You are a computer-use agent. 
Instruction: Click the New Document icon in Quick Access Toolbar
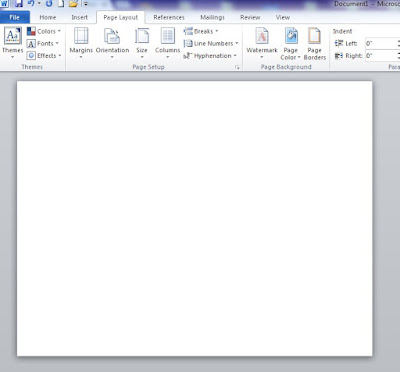61,4
